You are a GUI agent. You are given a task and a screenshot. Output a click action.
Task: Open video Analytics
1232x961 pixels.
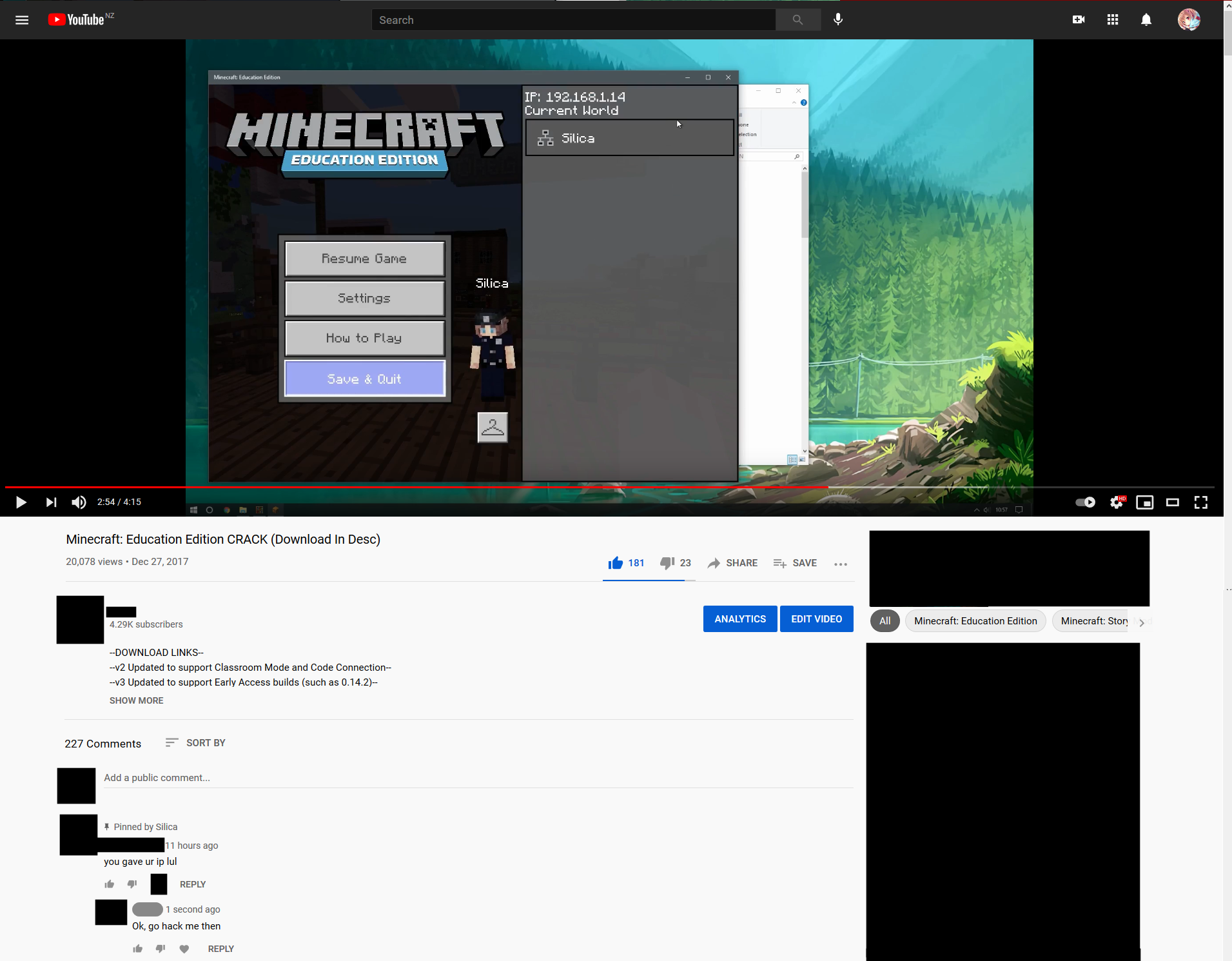click(x=740, y=619)
